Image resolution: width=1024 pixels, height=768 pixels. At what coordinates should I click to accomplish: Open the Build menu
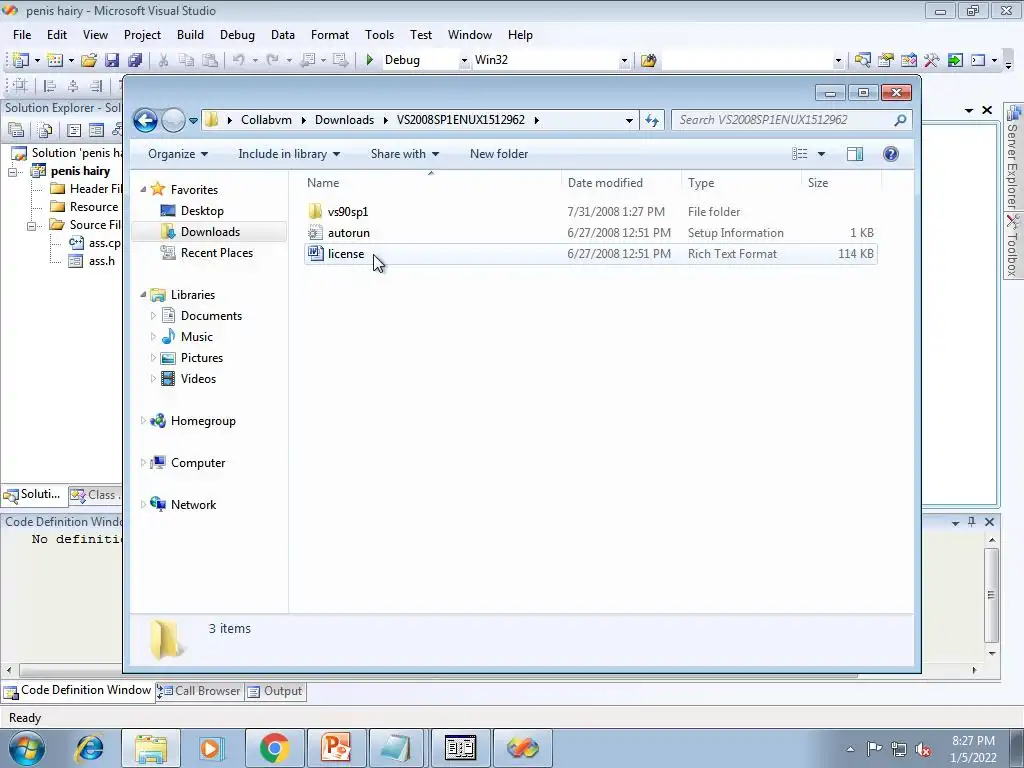click(190, 35)
